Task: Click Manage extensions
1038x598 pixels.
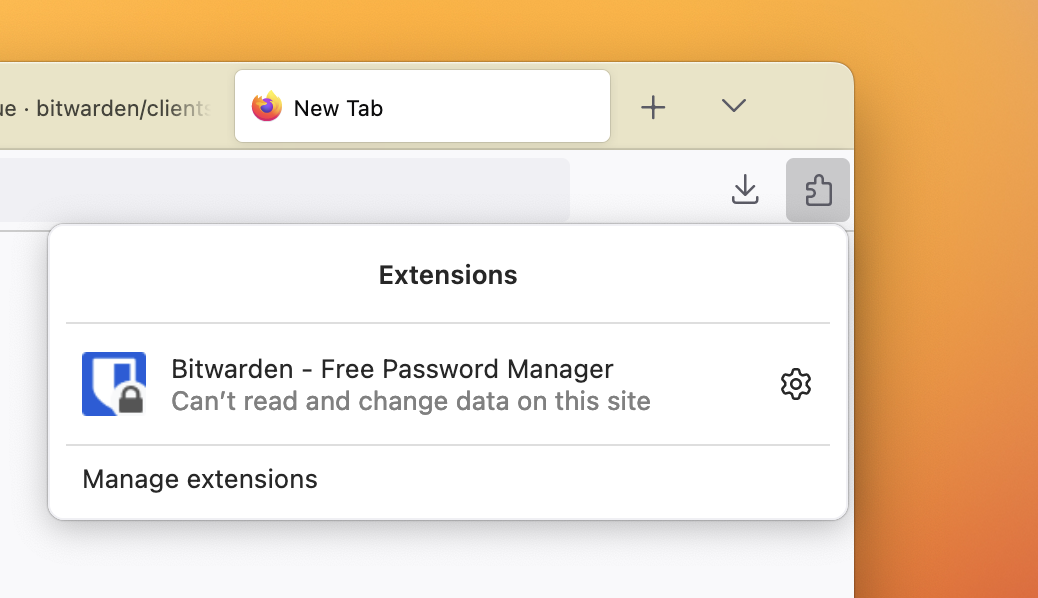Action: [200, 479]
